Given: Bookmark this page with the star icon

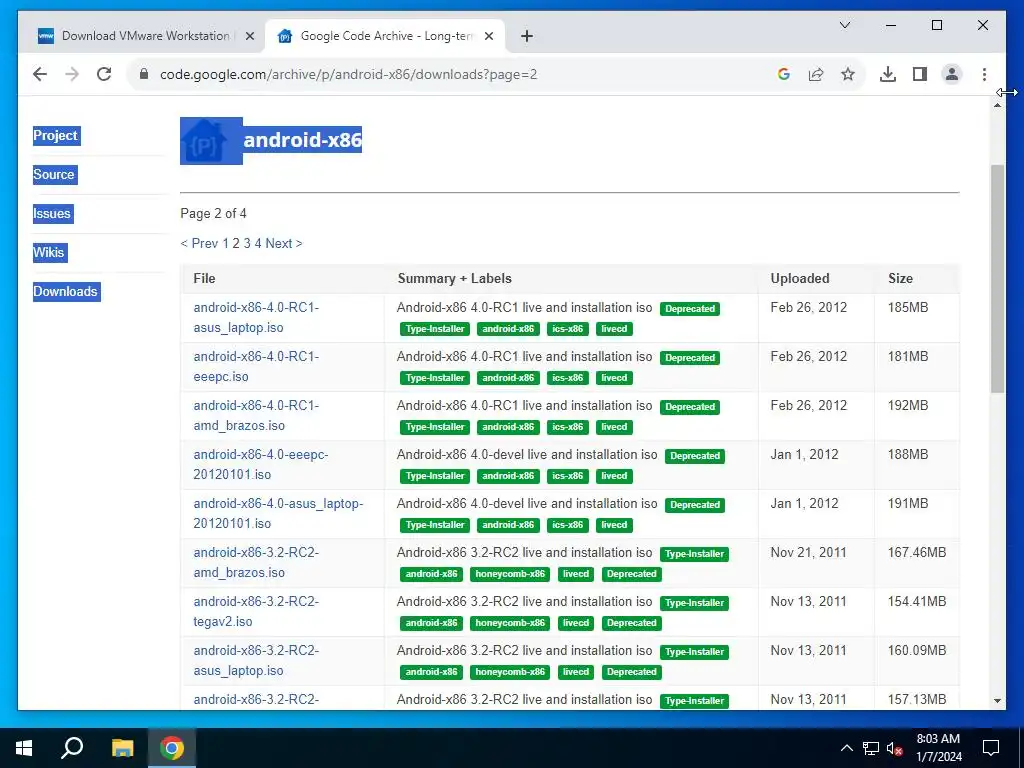Looking at the screenshot, I should coord(848,74).
